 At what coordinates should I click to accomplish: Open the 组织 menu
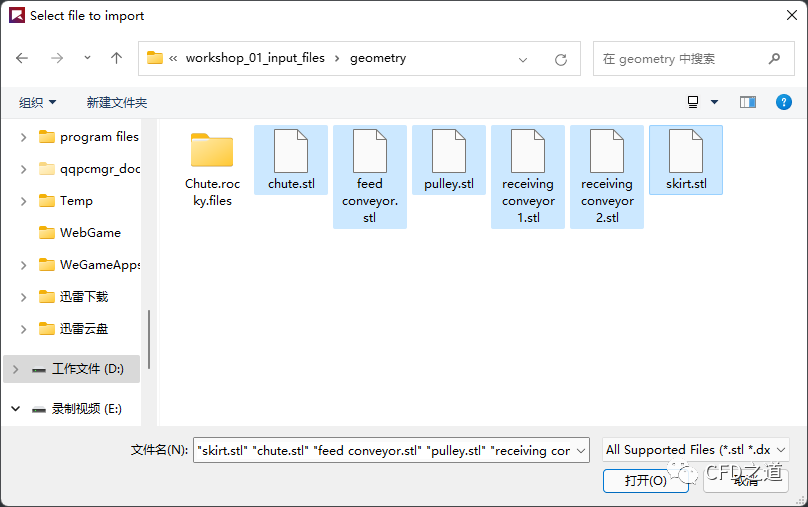click(x=37, y=103)
